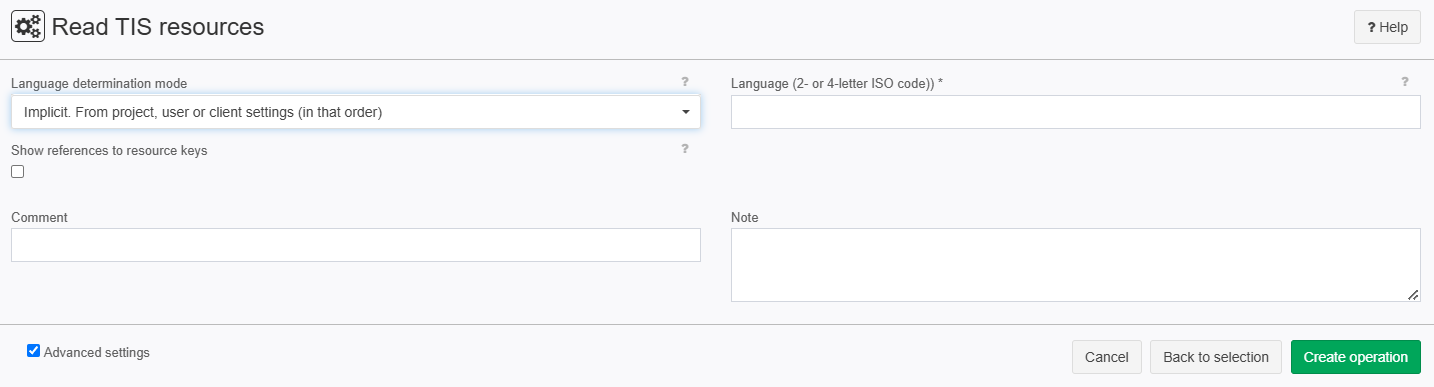Click the green Create operation button
The height and width of the screenshot is (387, 1434).
click(1356, 357)
